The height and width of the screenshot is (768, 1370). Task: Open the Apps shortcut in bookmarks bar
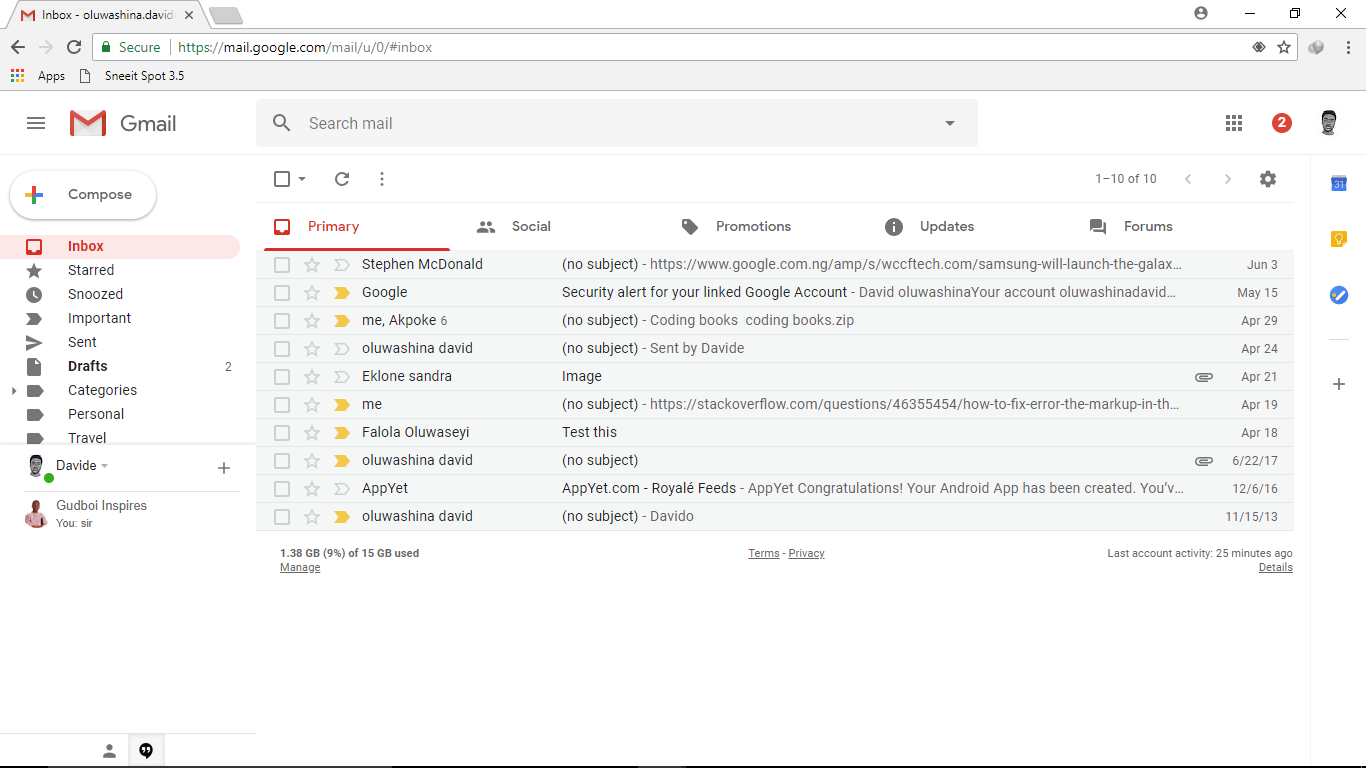coord(37,76)
